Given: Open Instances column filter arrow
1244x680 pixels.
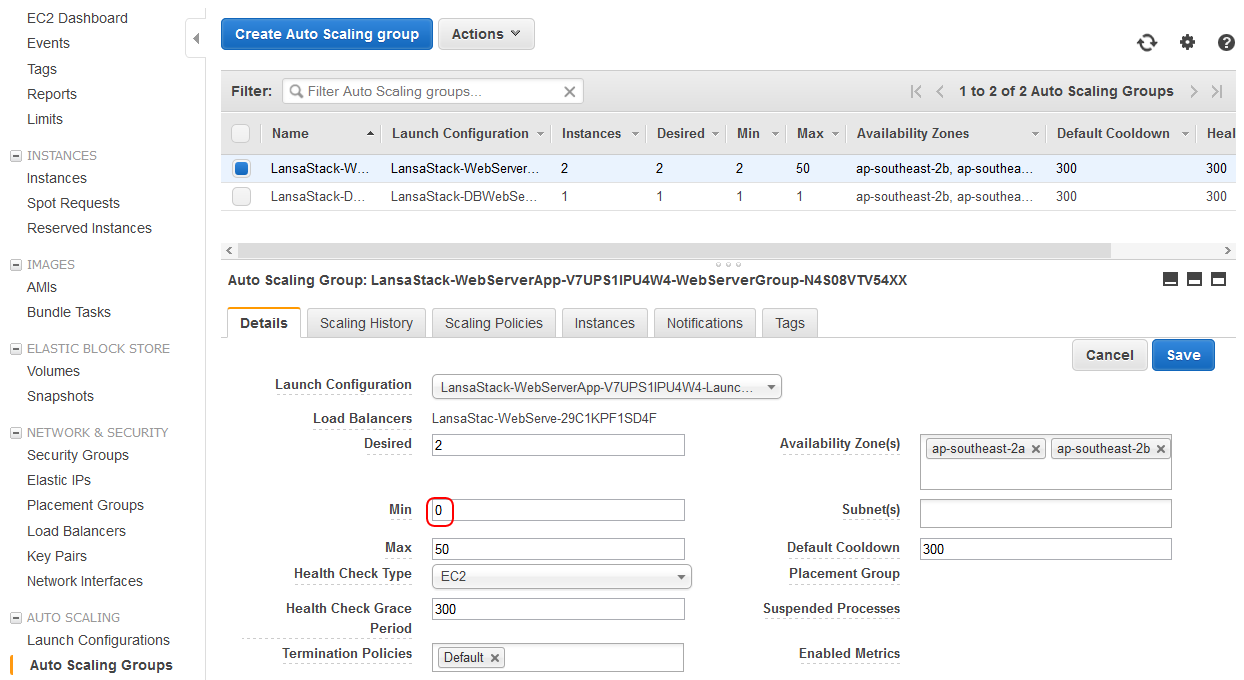Looking at the screenshot, I should [x=634, y=134].
